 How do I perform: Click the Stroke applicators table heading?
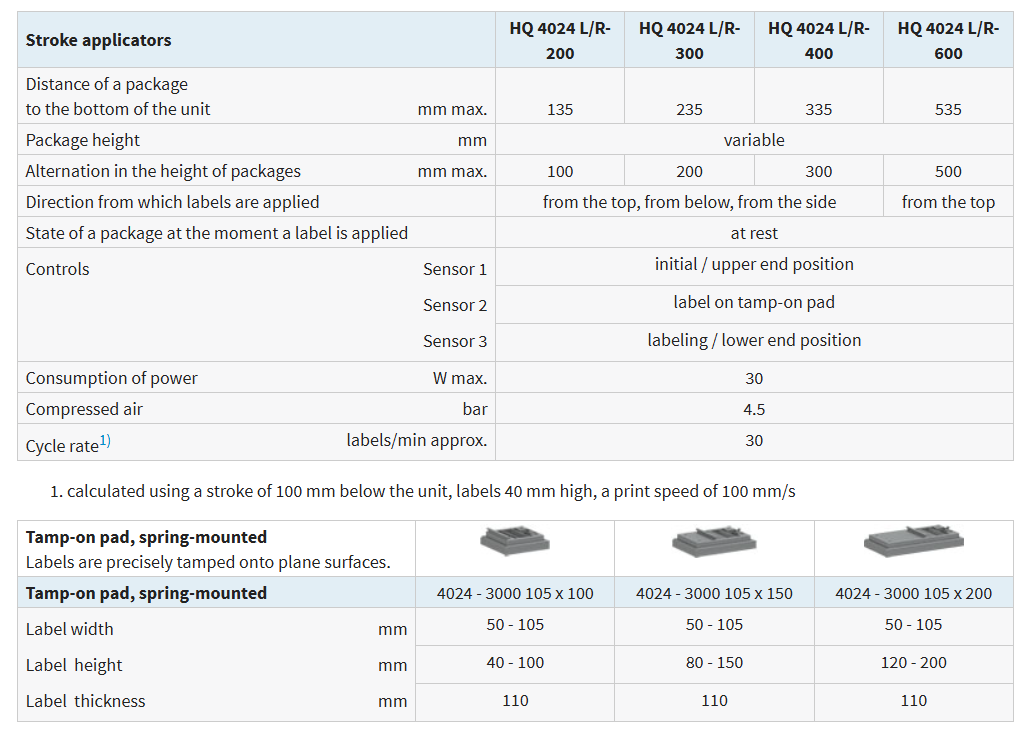coord(98,40)
